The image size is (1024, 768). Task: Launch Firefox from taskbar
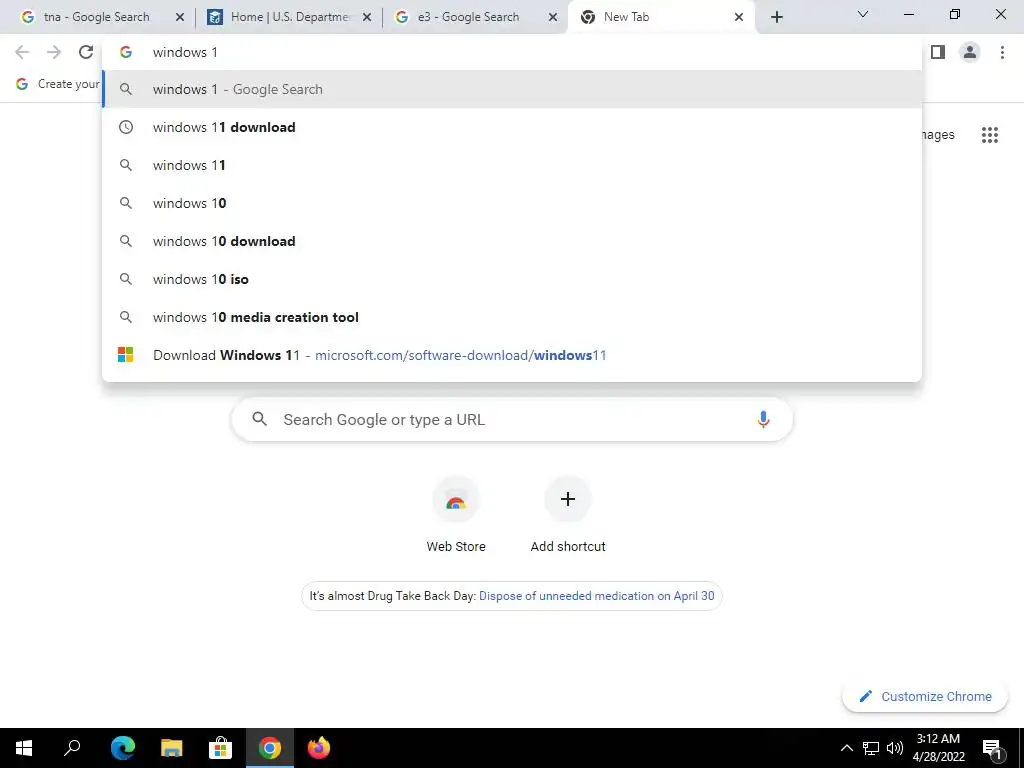coord(319,748)
